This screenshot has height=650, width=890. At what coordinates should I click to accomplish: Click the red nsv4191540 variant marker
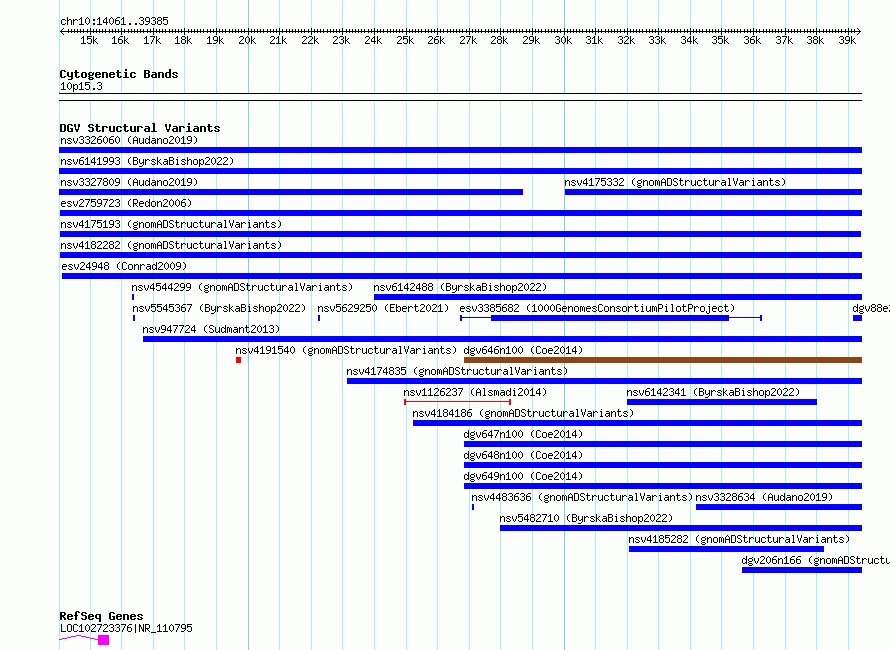tap(238, 360)
